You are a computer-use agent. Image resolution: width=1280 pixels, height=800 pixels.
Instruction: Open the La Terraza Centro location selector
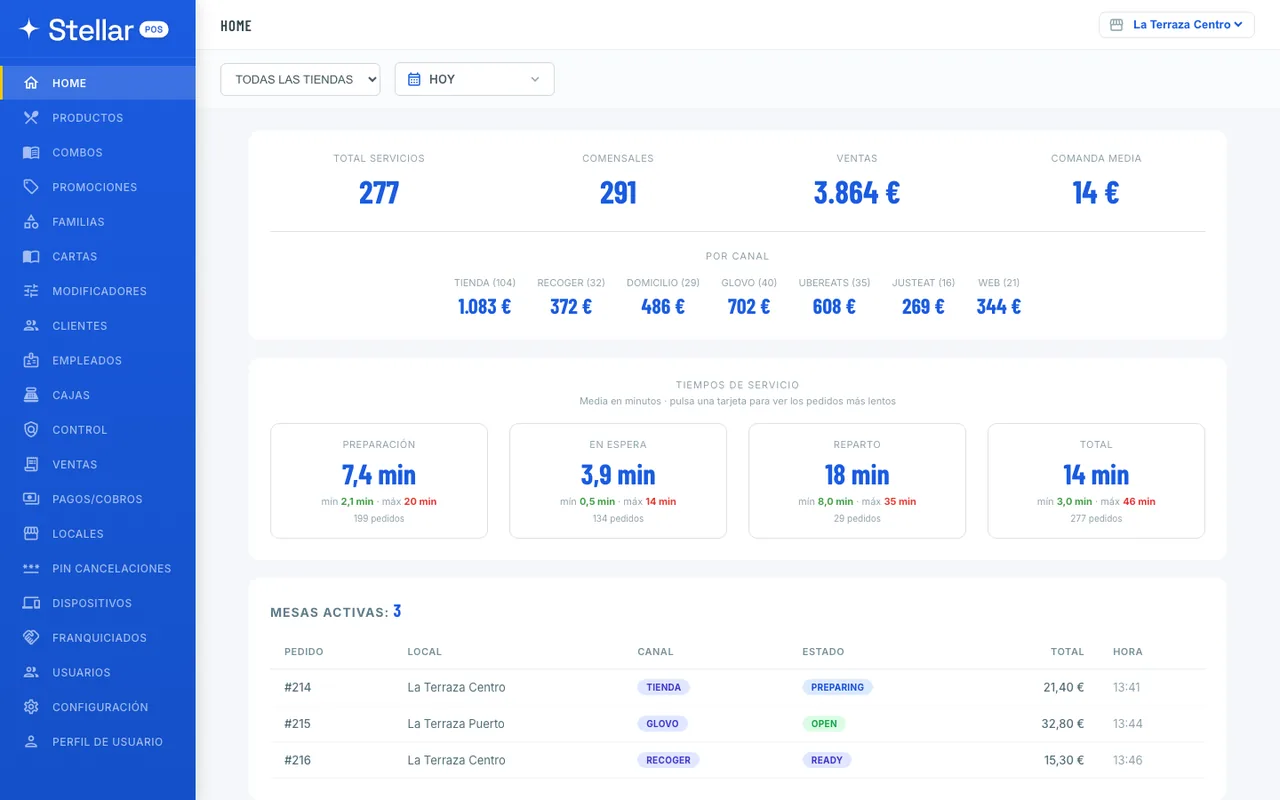coord(1176,25)
